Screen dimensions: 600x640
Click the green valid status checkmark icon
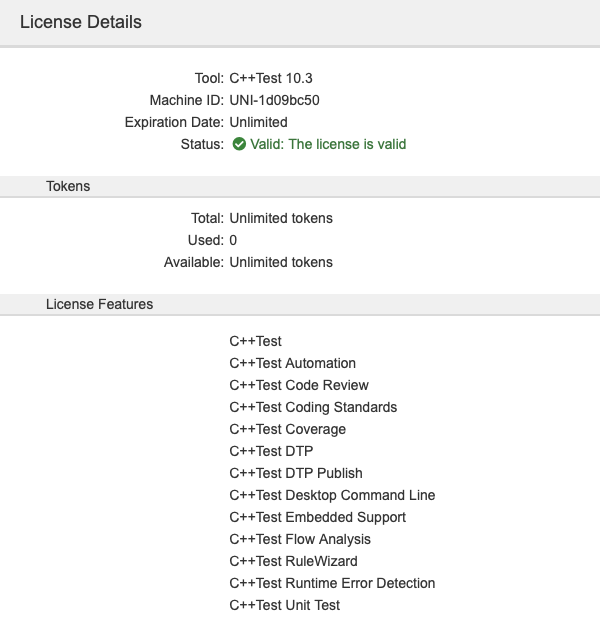coord(239,144)
